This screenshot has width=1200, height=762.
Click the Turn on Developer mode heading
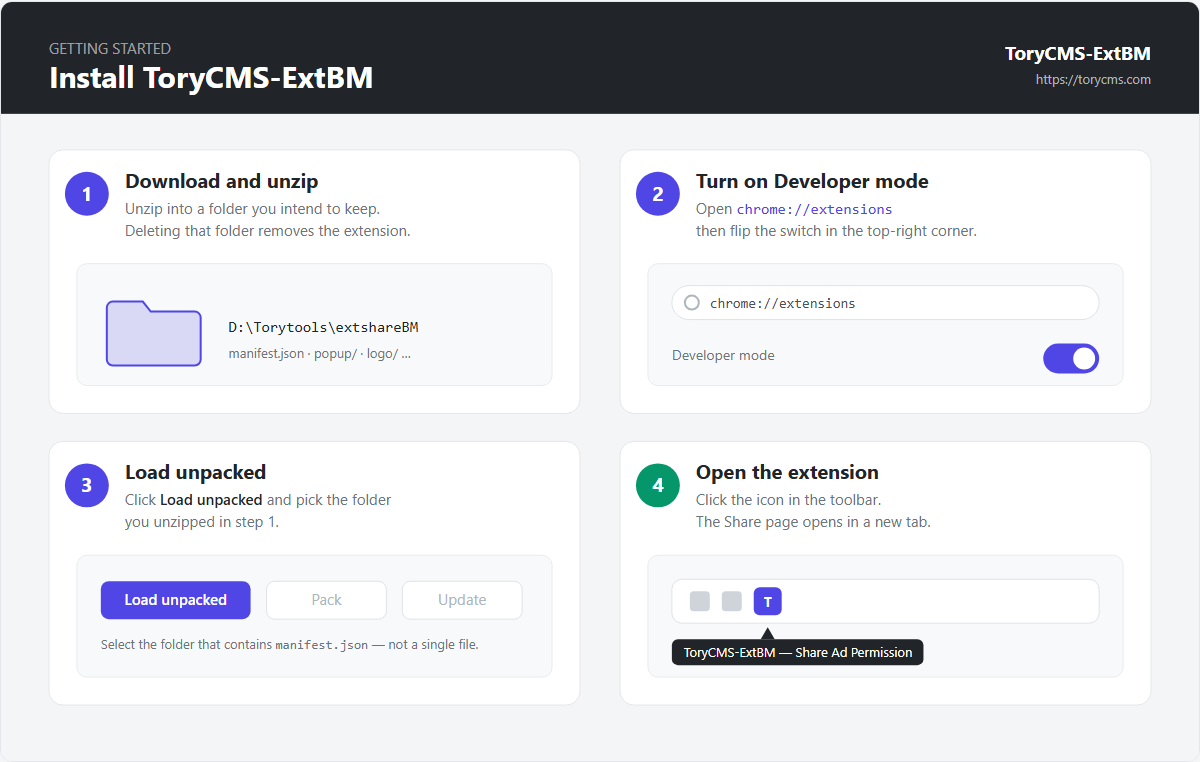812,181
